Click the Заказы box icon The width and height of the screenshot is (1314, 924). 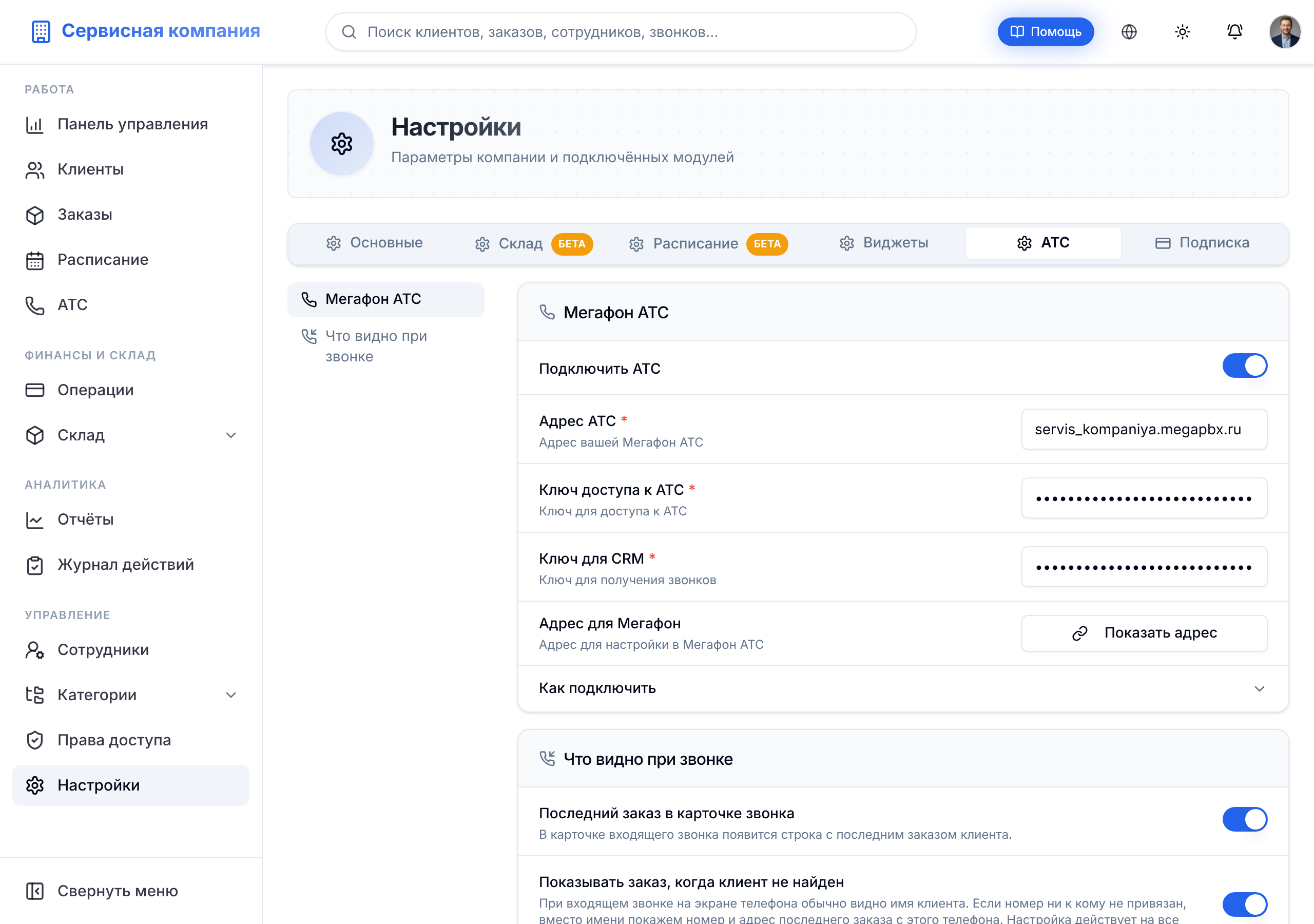coord(35,215)
